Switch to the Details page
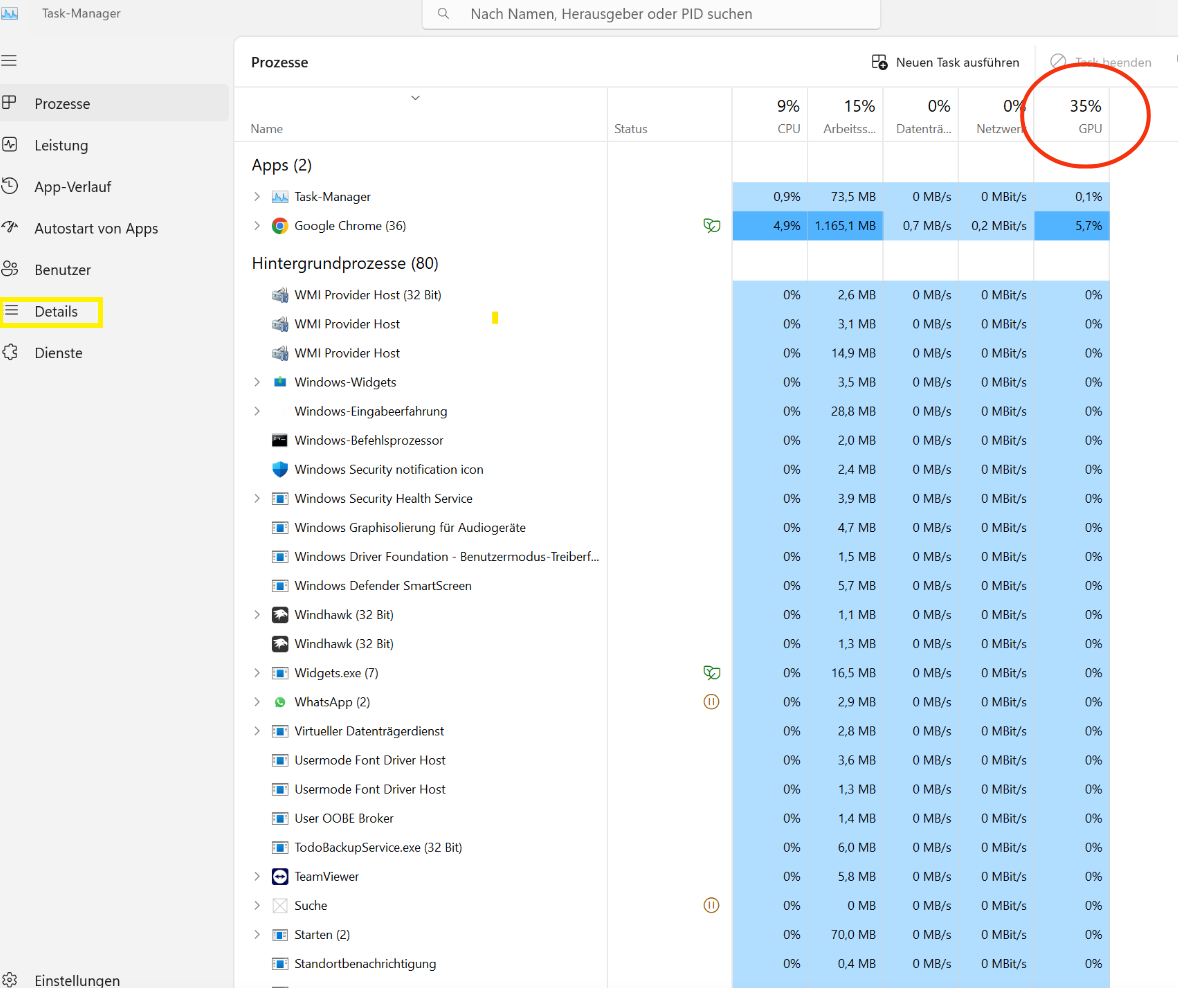This screenshot has height=988, width=1178. (x=114, y=311)
